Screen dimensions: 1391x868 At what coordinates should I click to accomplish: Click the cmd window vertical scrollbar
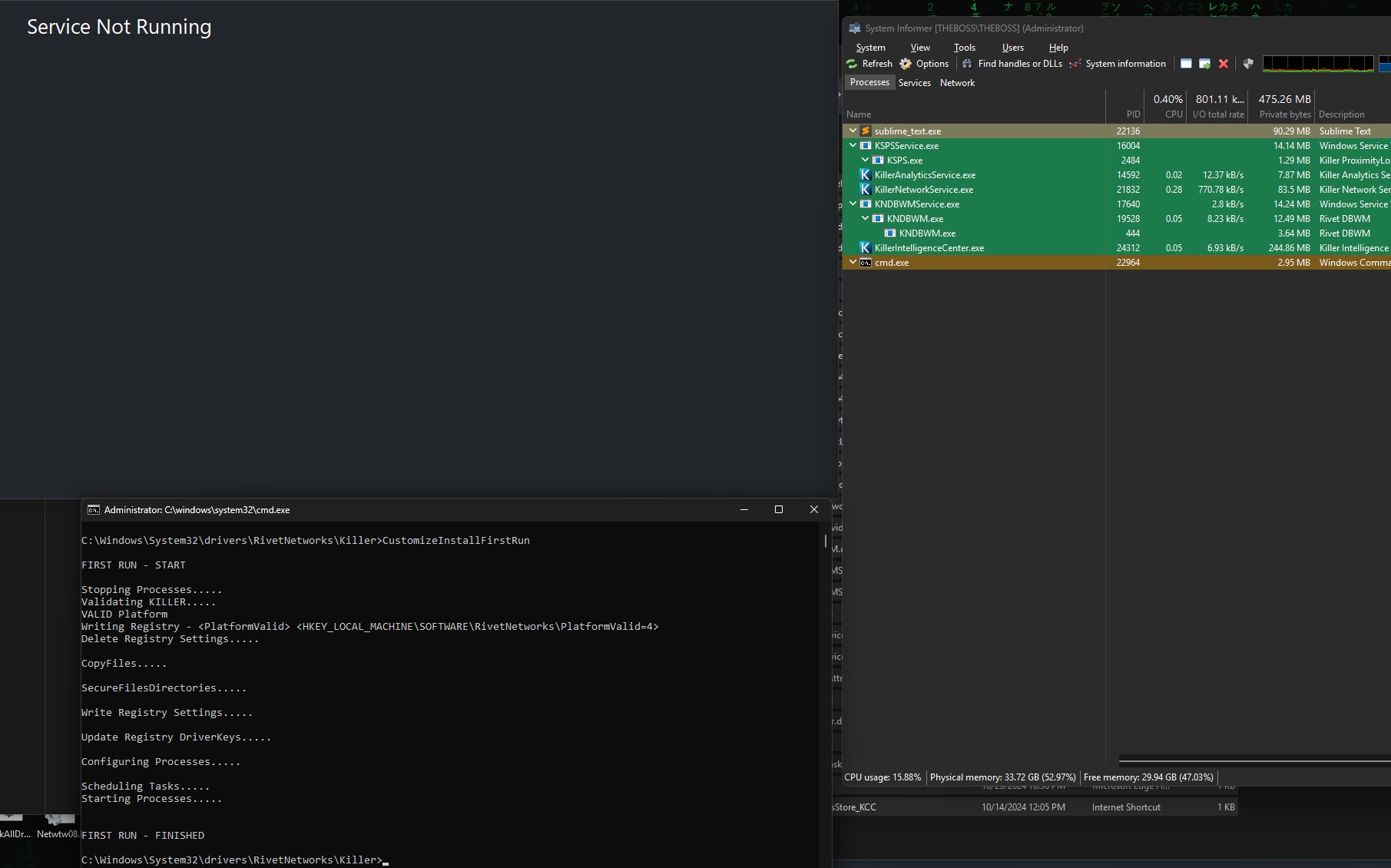point(826,541)
